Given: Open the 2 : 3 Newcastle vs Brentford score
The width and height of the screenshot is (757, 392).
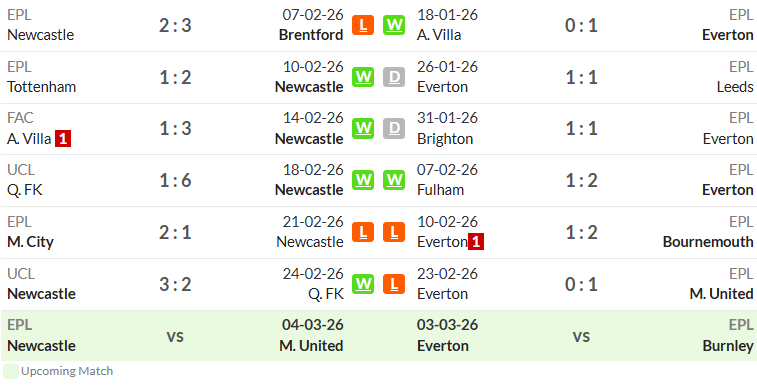Looking at the screenshot, I should pyautogui.click(x=175, y=25).
